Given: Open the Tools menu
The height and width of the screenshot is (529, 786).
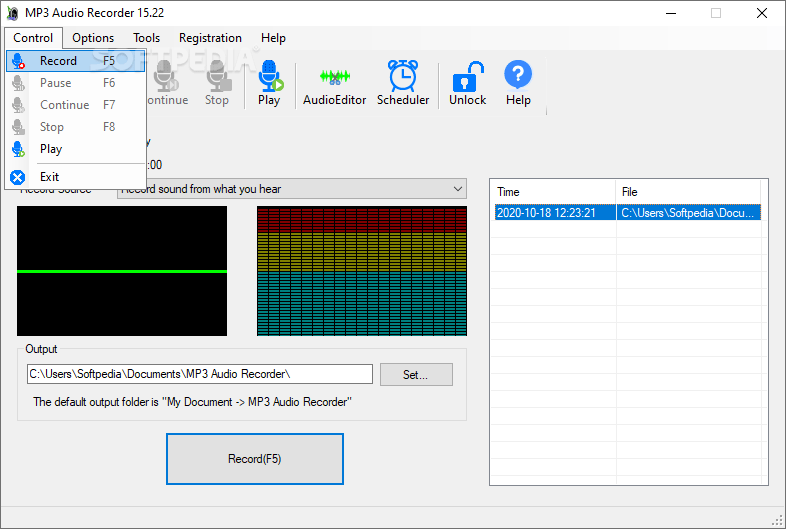Looking at the screenshot, I should click(146, 38).
